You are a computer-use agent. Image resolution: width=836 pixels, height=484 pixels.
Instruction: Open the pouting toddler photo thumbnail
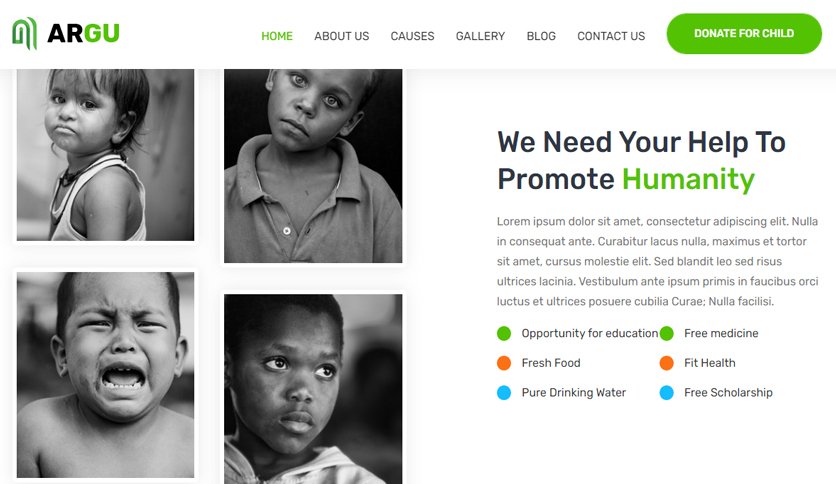pyautogui.click(x=106, y=155)
